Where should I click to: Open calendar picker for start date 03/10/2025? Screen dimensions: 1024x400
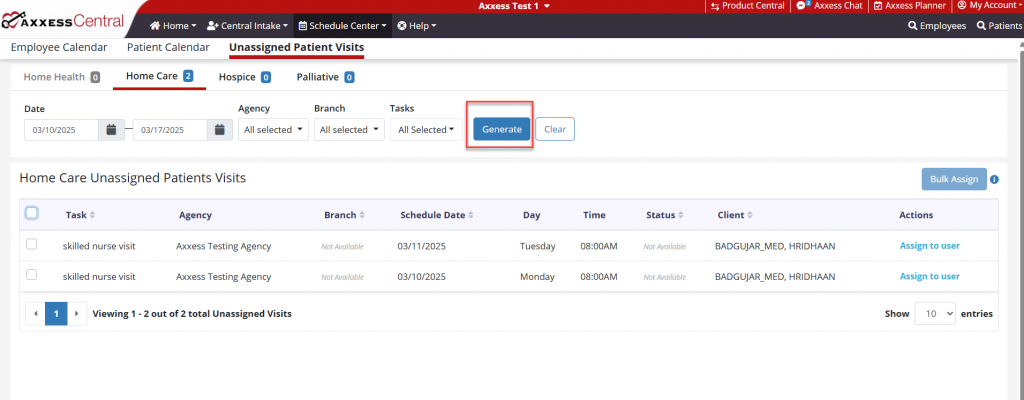111,129
